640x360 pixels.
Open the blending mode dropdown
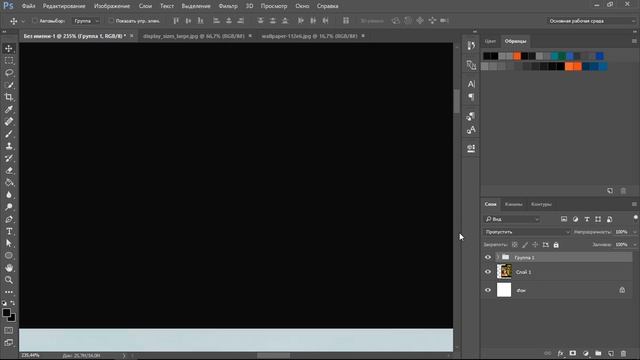(527, 232)
